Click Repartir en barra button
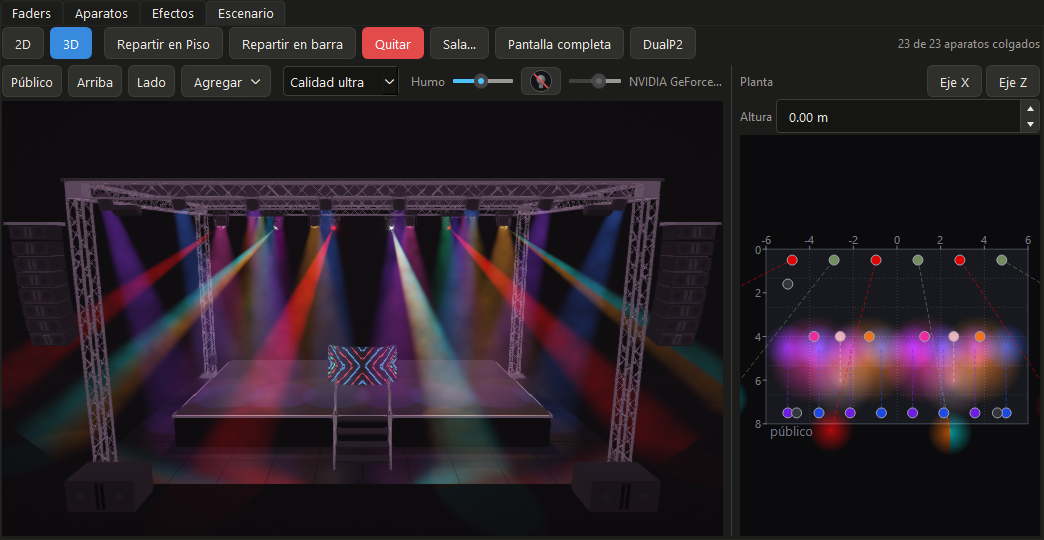Screen dimensions: 1044x540 [x=292, y=45]
